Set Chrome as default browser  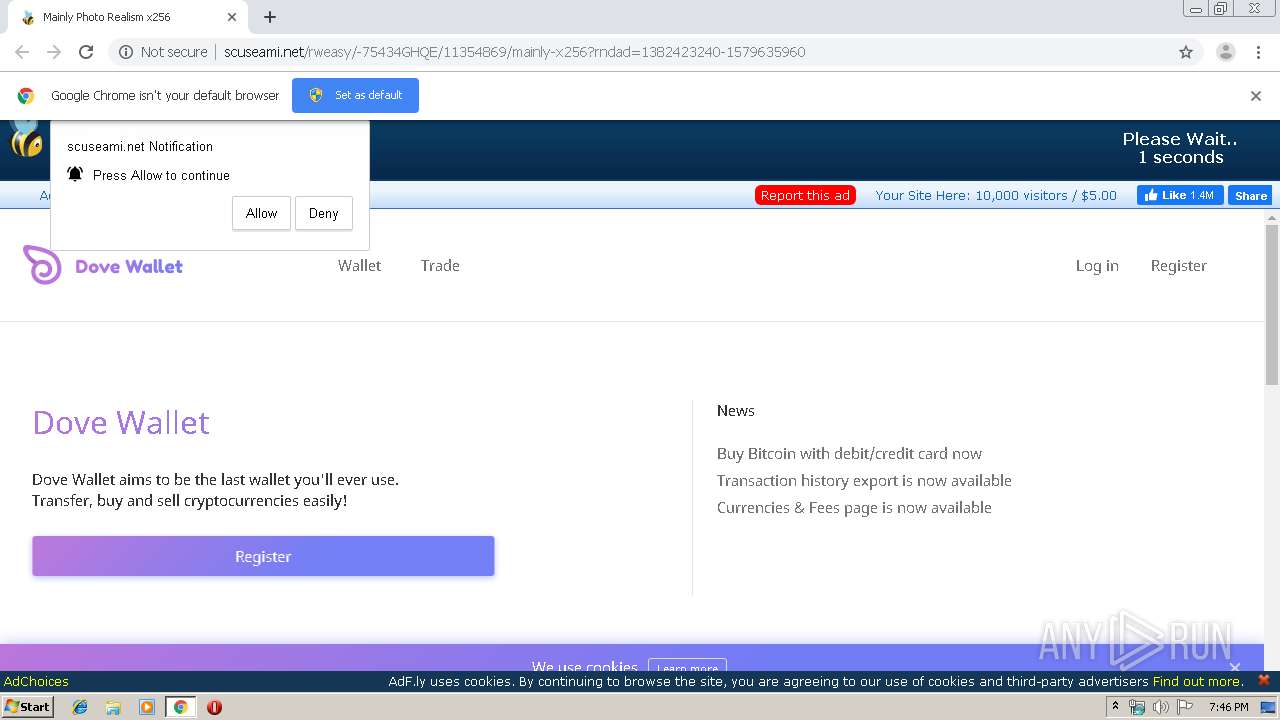[355, 95]
